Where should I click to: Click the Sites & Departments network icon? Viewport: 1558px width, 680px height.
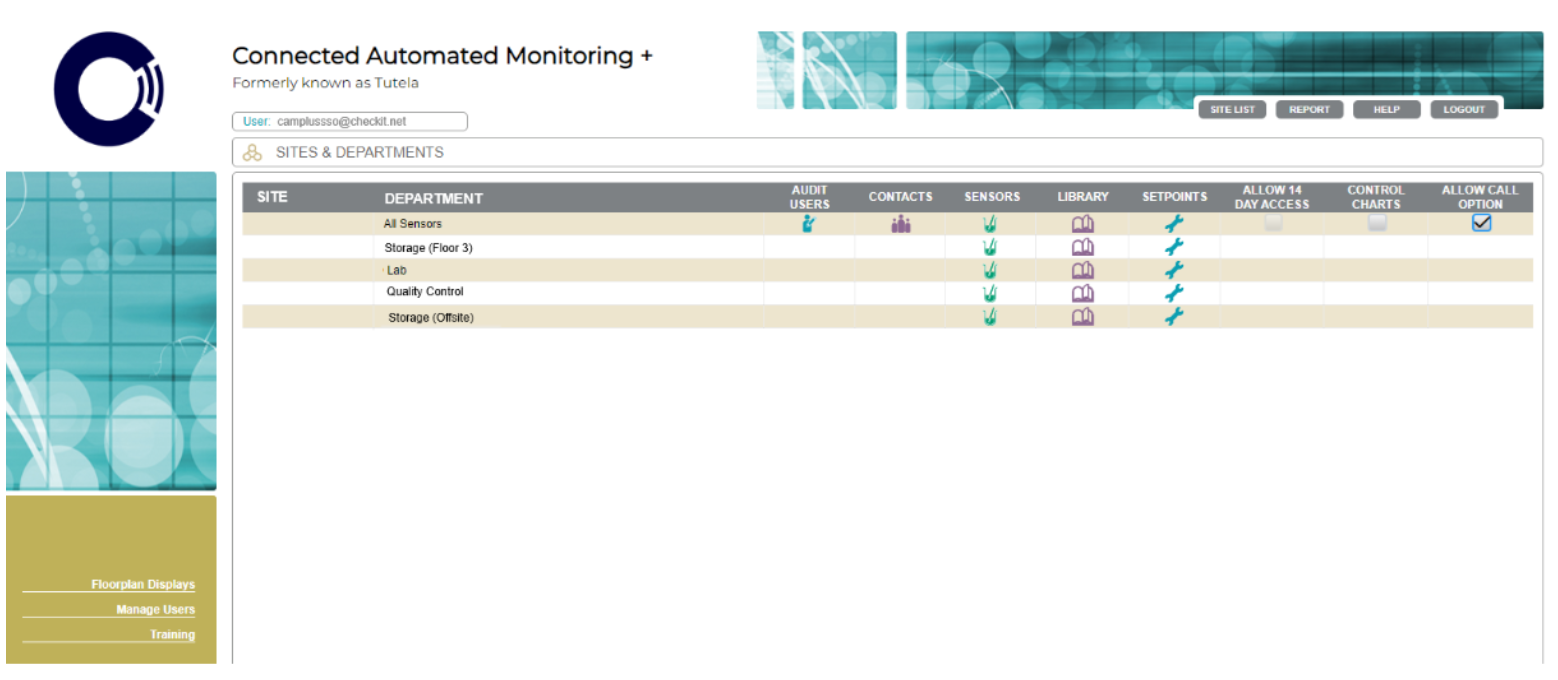[x=251, y=153]
